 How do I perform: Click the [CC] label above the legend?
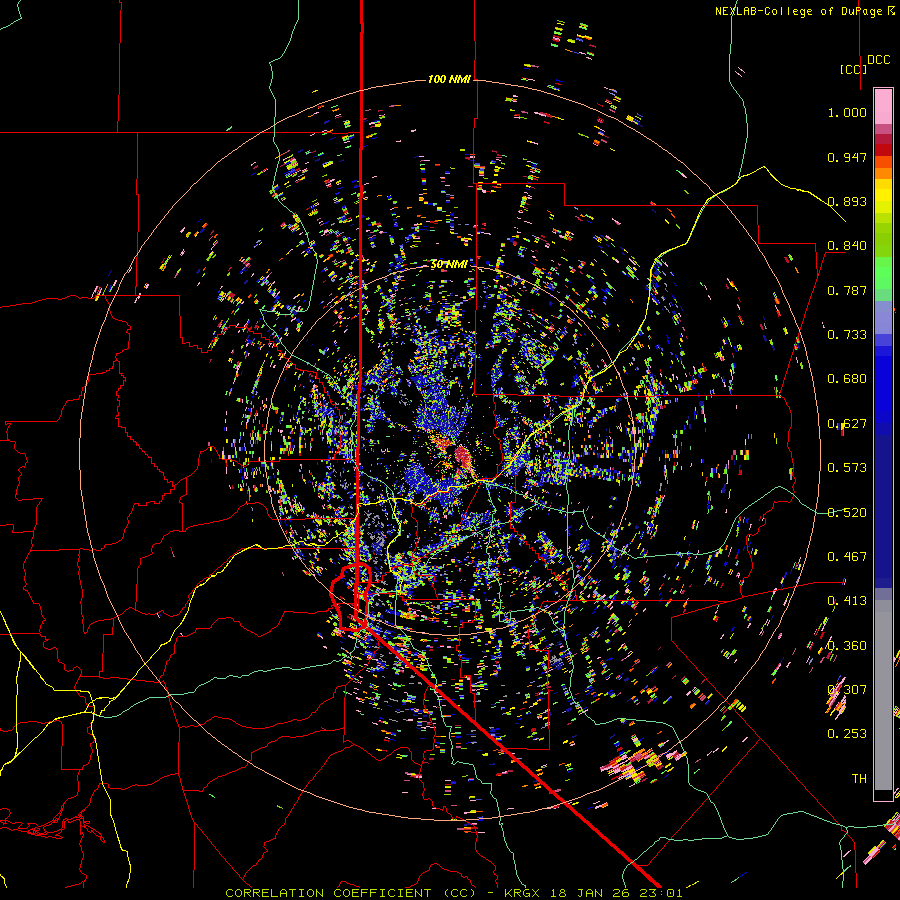[853, 69]
